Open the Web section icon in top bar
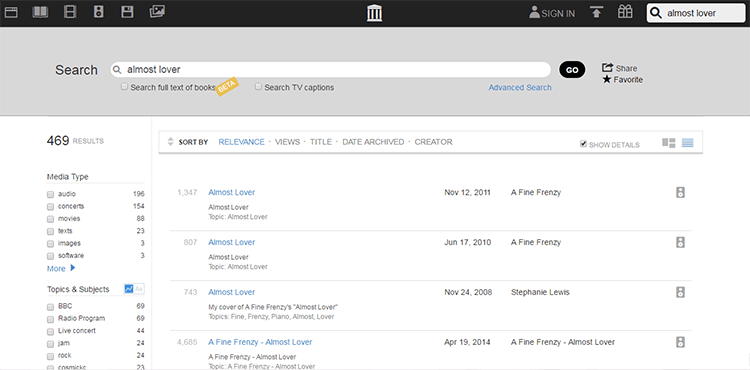Image resolution: width=750 pixels, height=370 pixels. point(11,12)
